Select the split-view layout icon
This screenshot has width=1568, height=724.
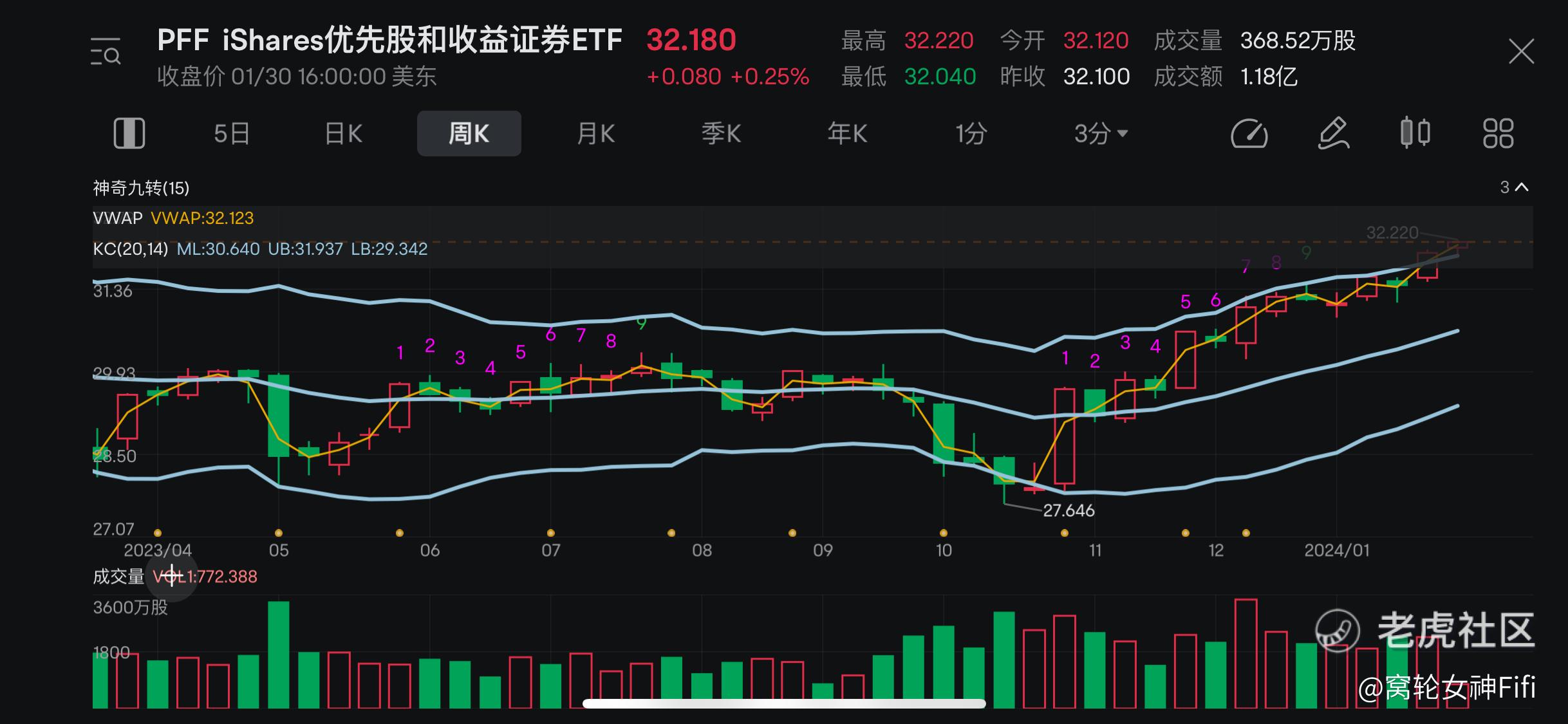coord(129,133)
